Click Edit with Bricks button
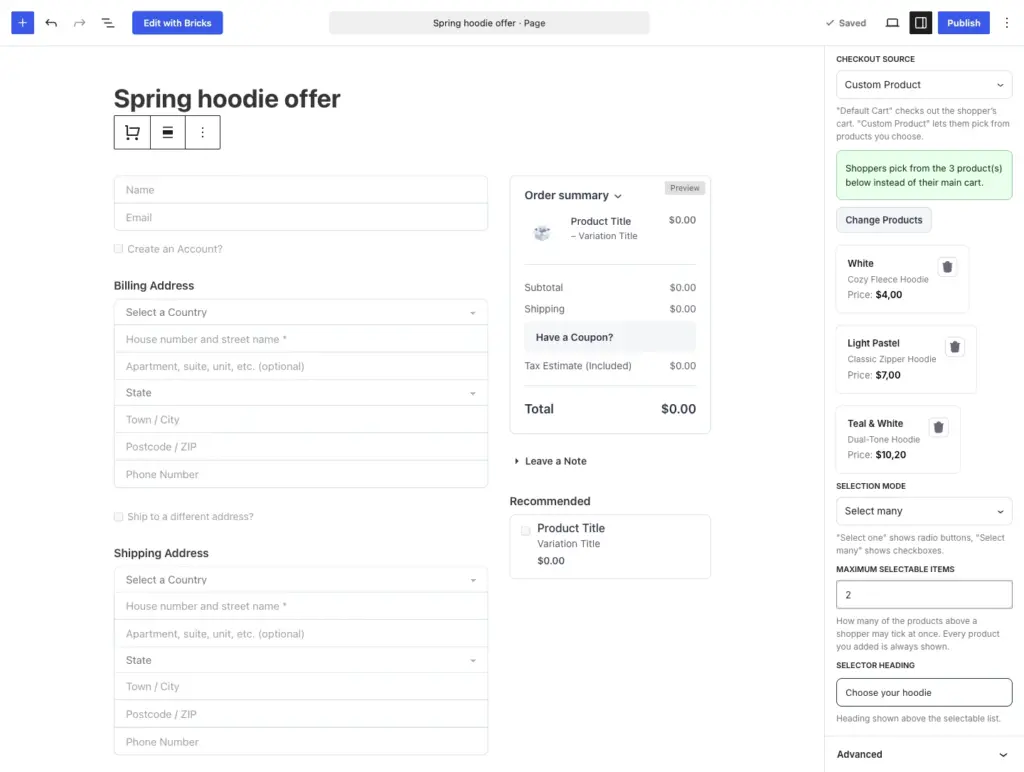1024x772 pixels. pos(177,23)
